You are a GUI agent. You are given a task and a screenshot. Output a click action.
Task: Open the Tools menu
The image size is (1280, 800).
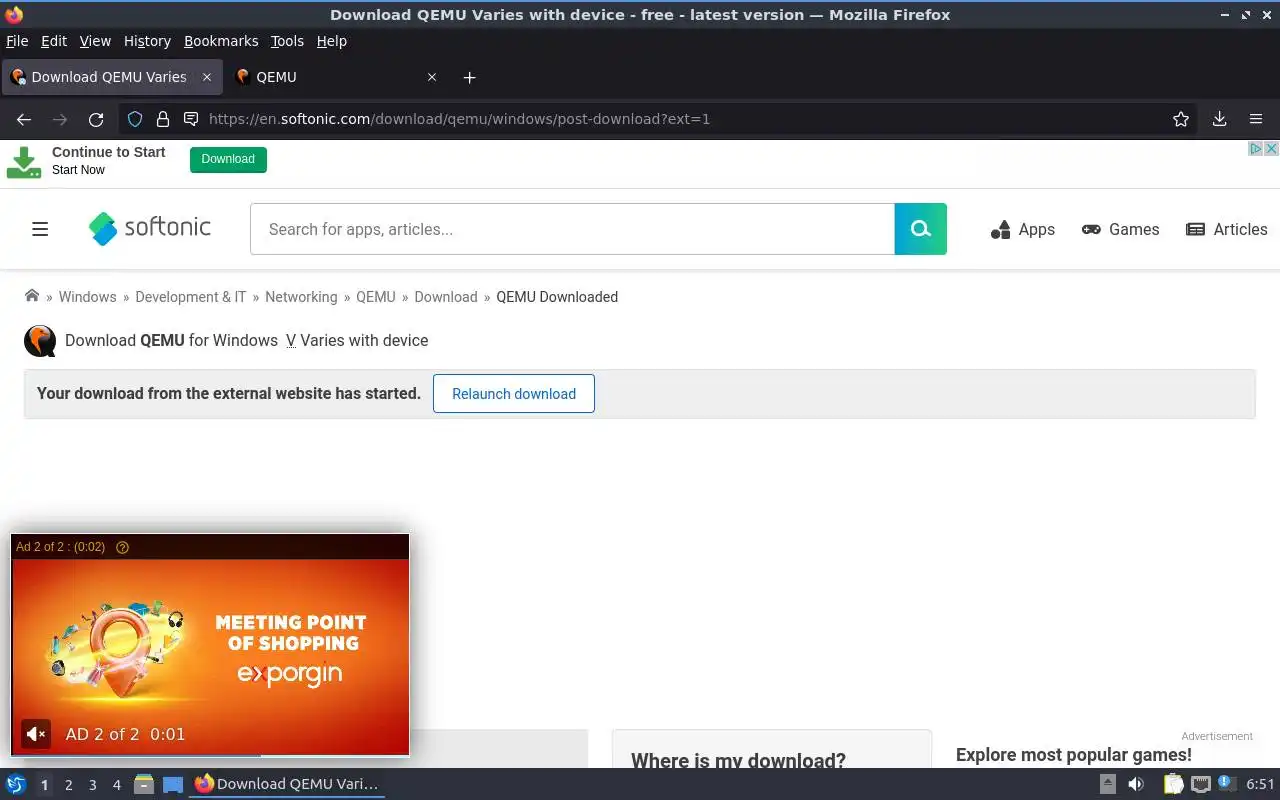click(x=287, y=41)
